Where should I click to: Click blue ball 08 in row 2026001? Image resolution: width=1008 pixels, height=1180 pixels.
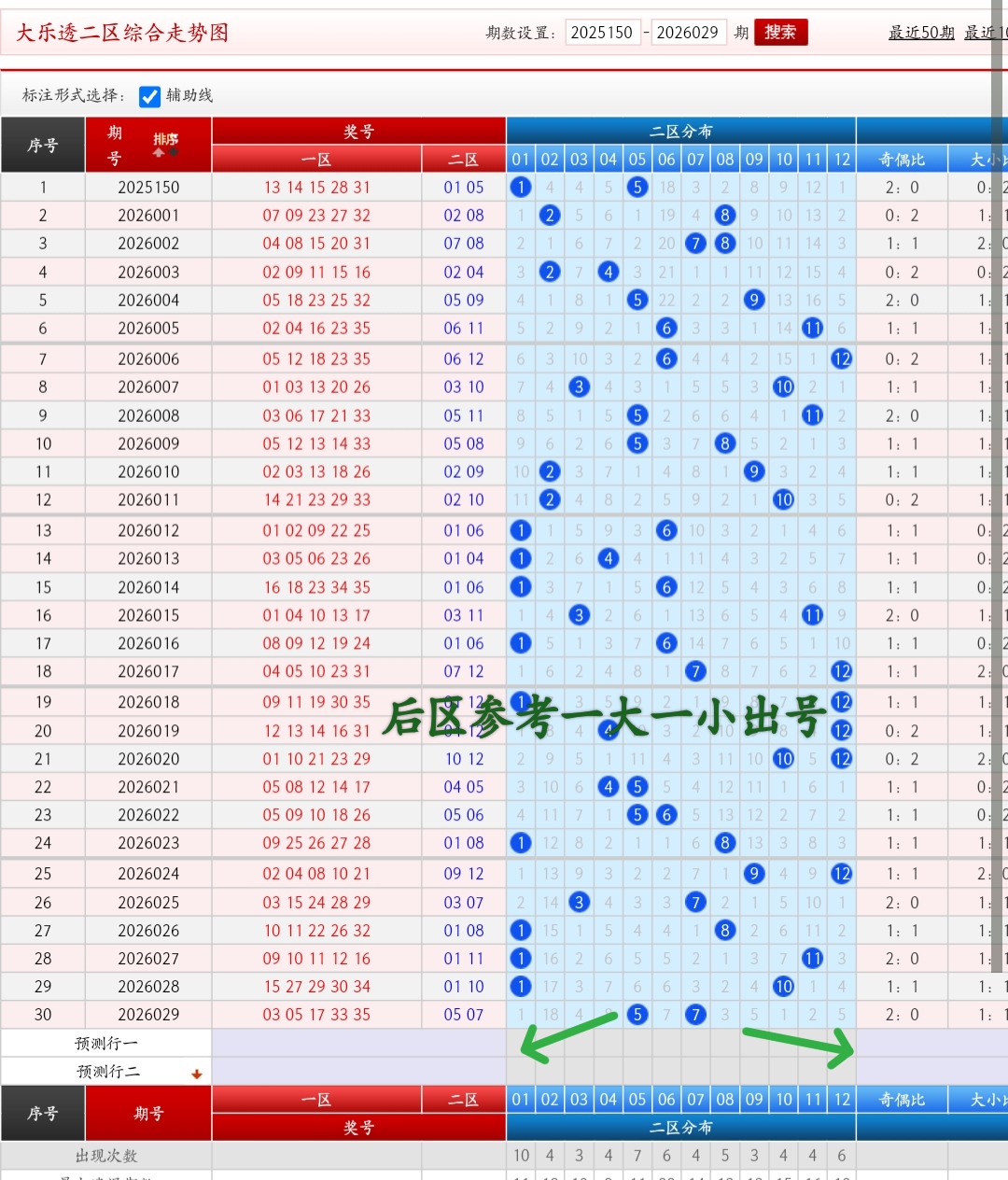725,216
